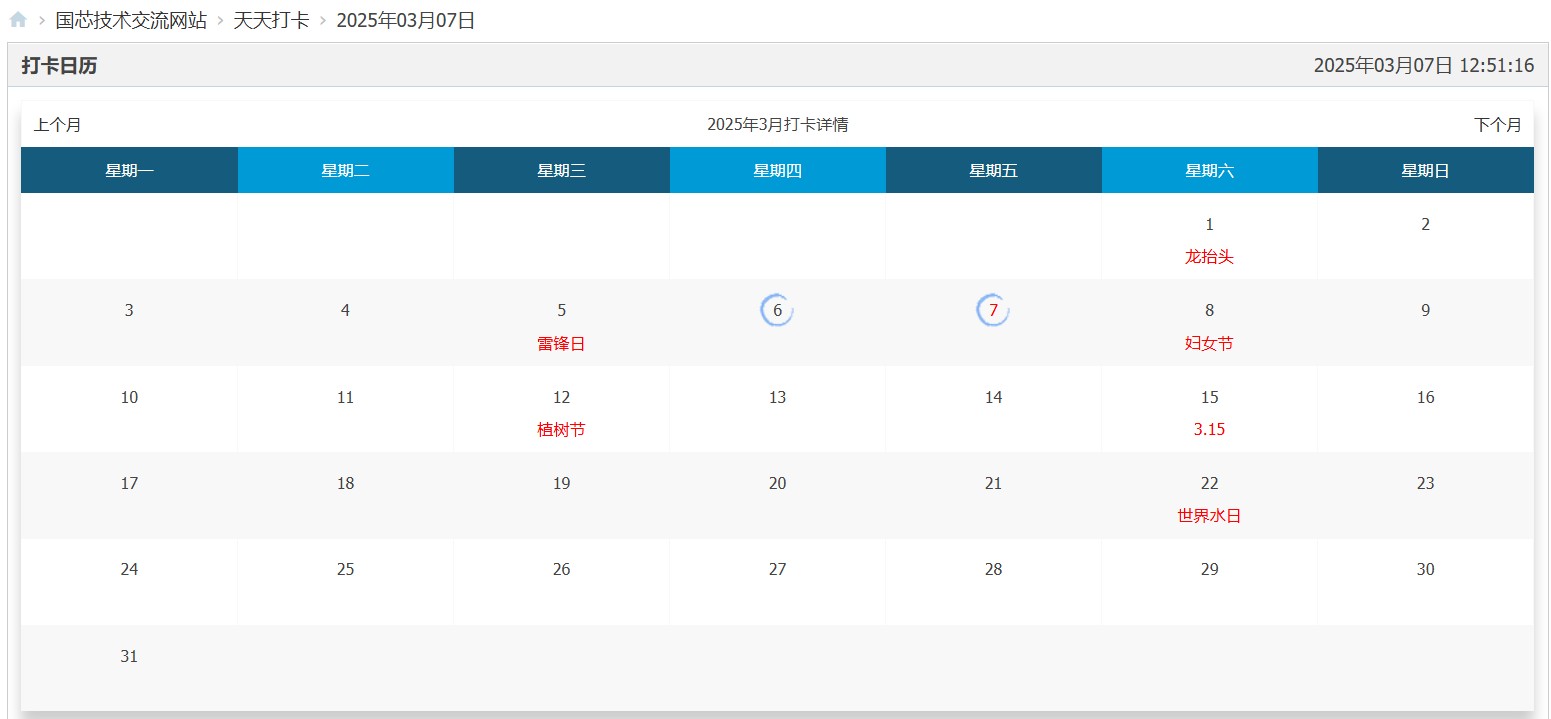
Task: Click the circled red date 7
Action: tap(993, 310)
